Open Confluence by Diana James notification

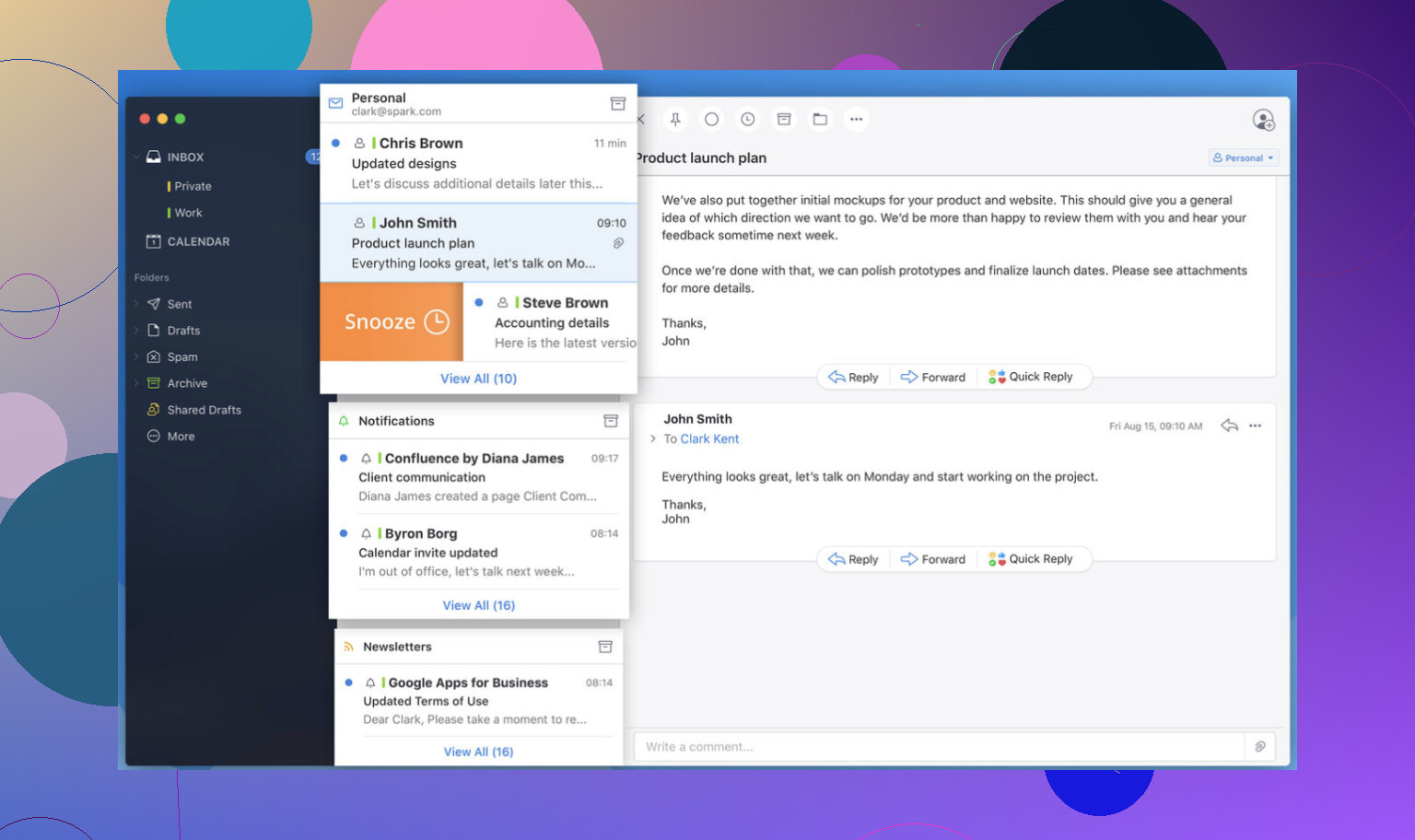click(x=479, y=476)
